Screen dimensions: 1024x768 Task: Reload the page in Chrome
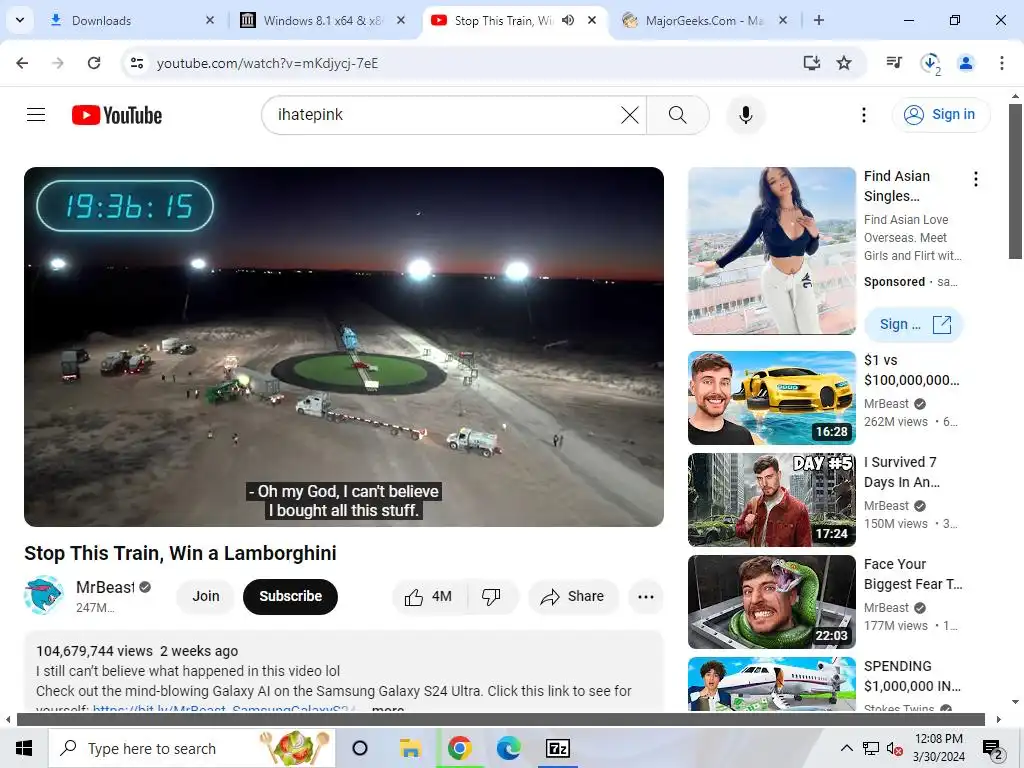coord(94,63)
